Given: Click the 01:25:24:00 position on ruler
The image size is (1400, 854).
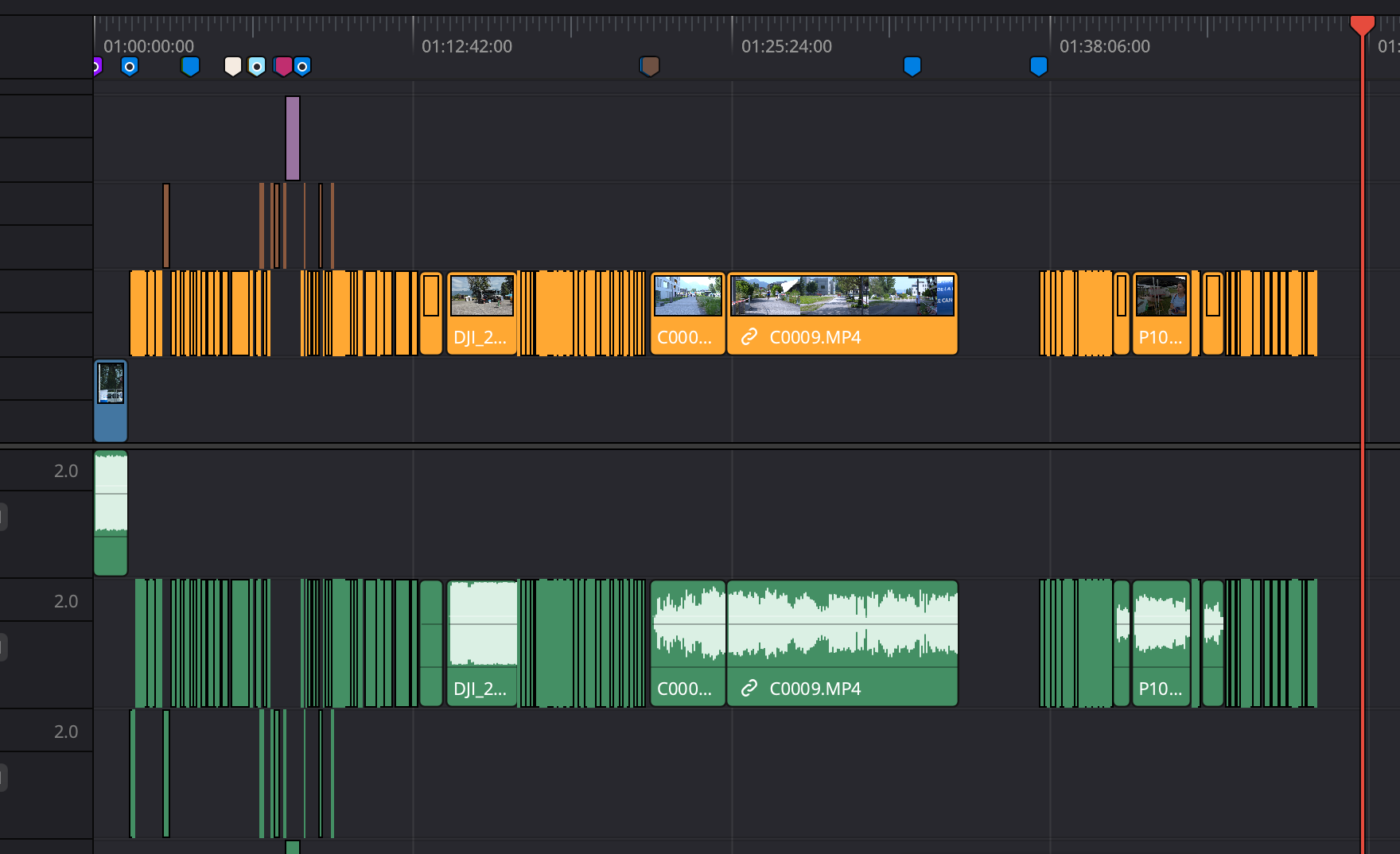Looking at the screenshot, I should pyautogui.click(x=786, y=47).
